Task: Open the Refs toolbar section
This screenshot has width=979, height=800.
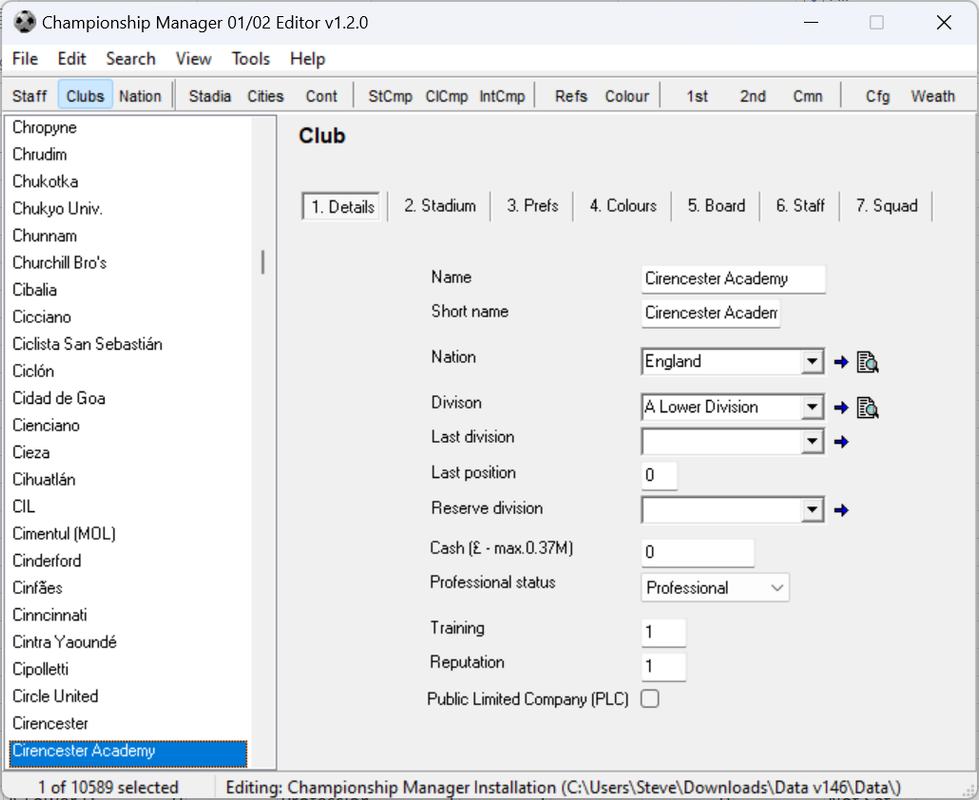Action: click(x=571, y=96)
